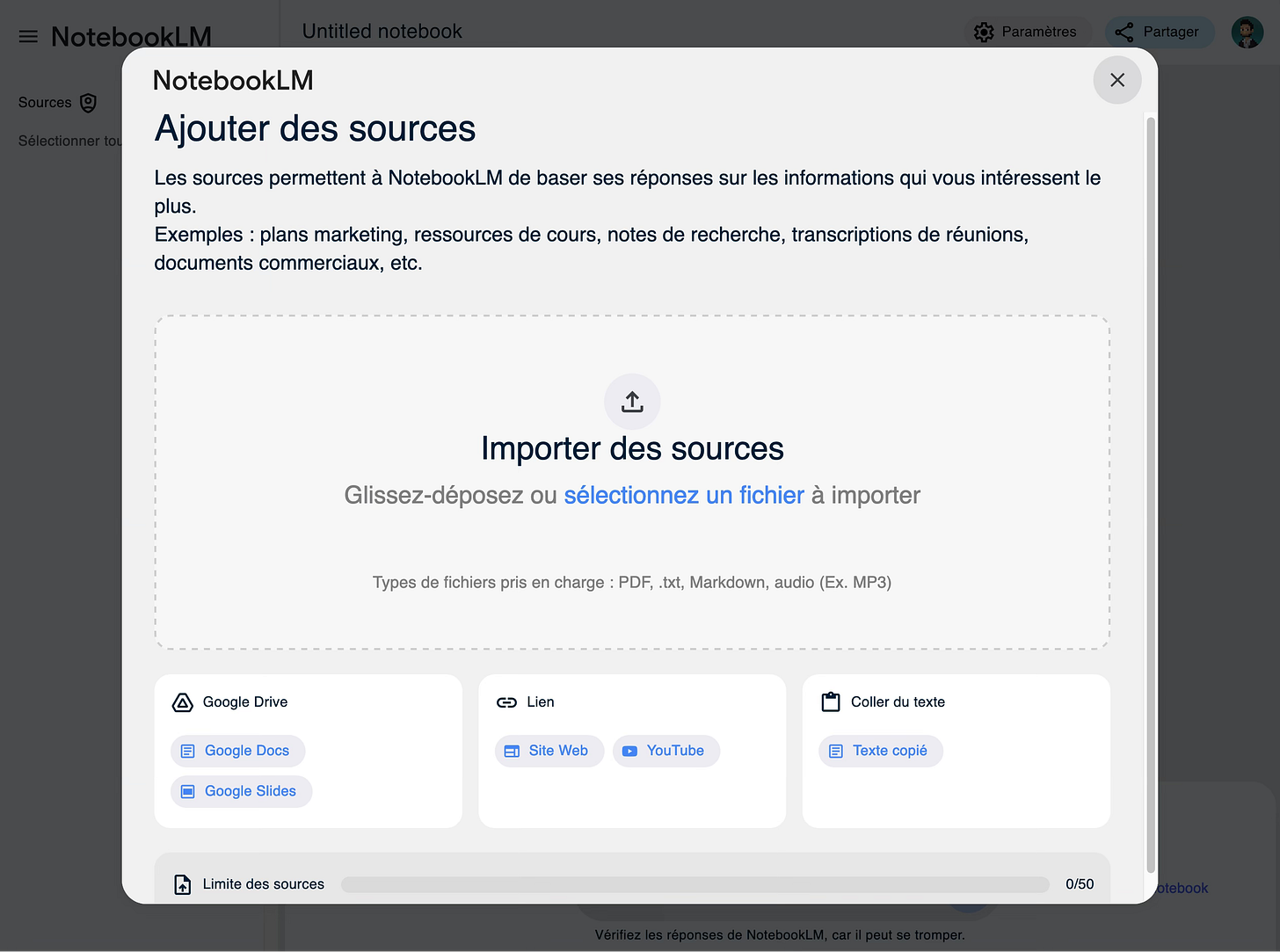Click the dialog vertical scrollbar

[x=1150, y=495]
